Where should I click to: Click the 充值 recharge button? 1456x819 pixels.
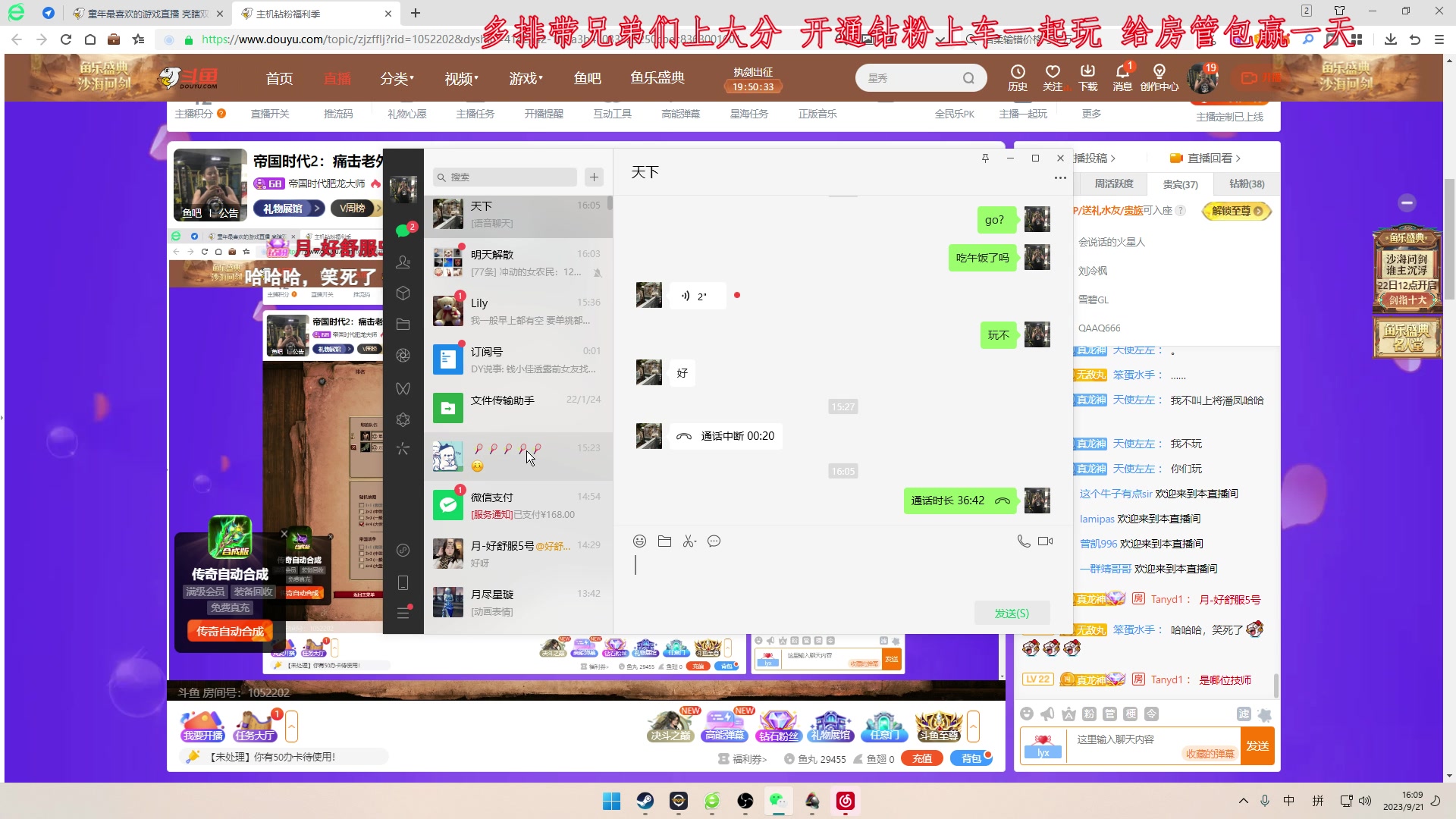pos(921,758)
